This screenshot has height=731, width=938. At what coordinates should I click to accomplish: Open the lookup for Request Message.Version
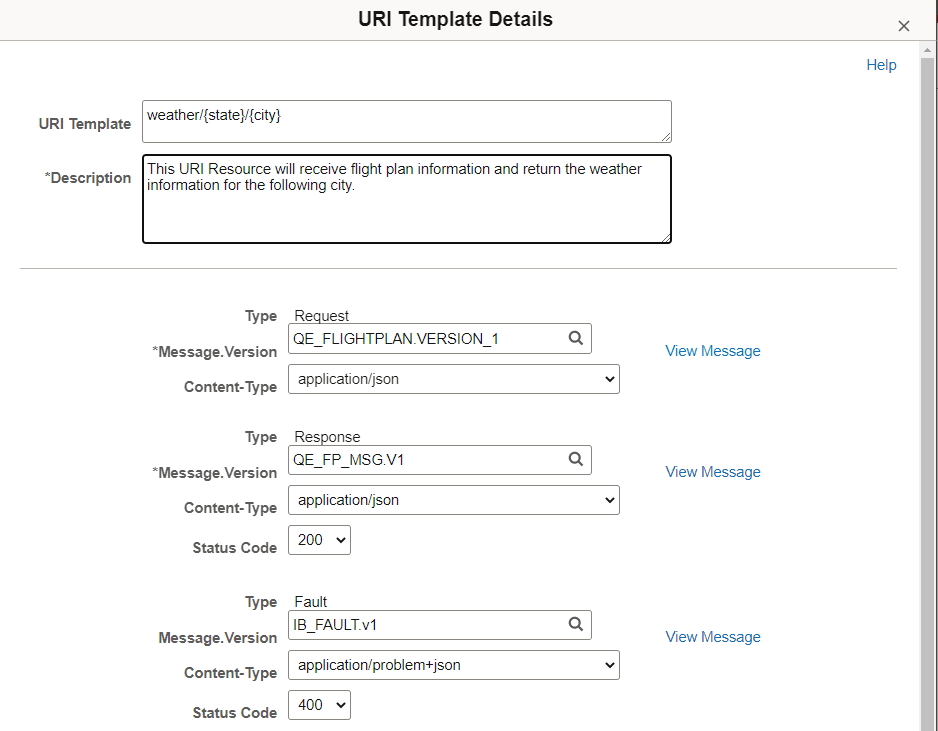pyautogui.click(x=576, y=338)
